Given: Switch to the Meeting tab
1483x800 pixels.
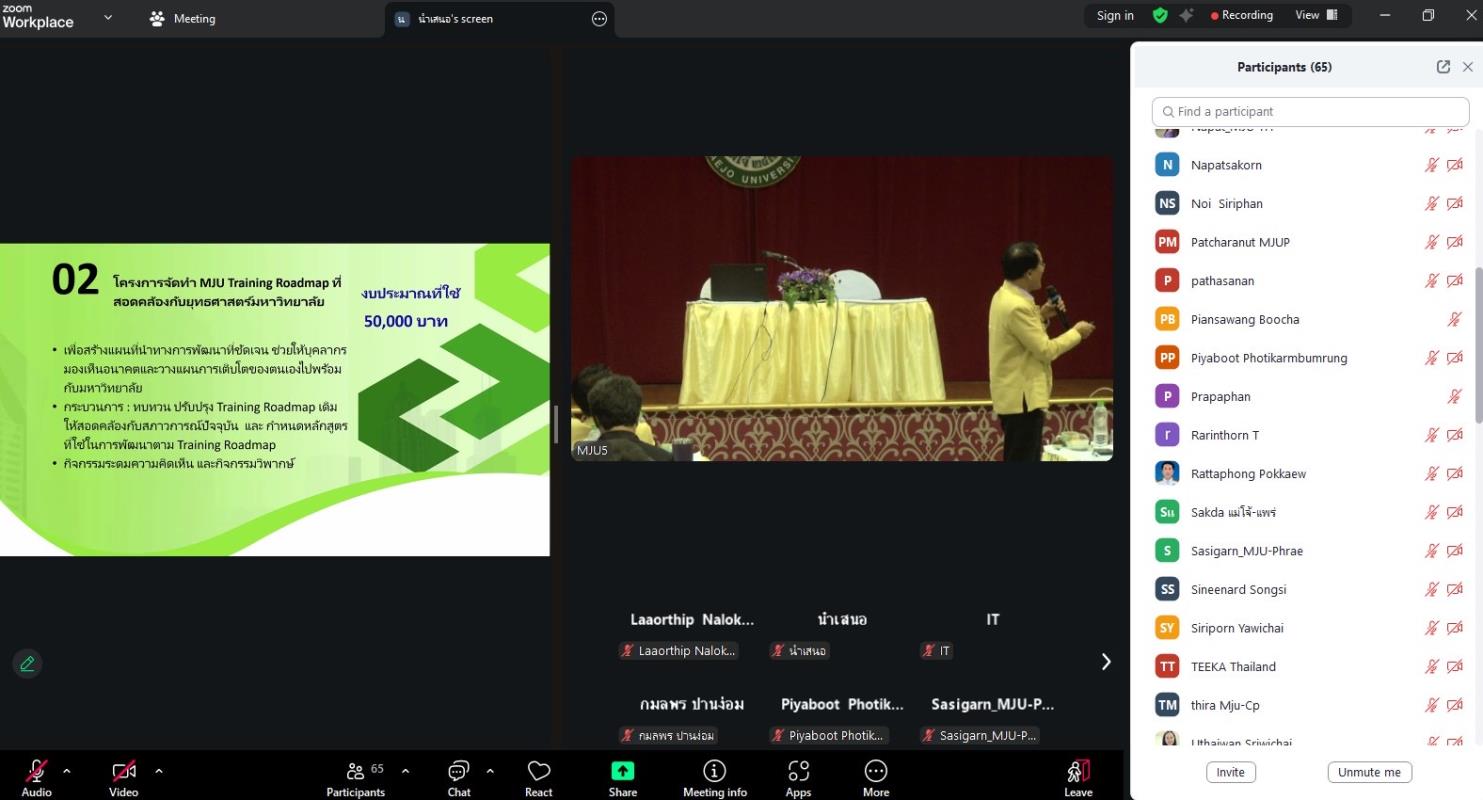Looking at the screenshot, I should (183, 19).
